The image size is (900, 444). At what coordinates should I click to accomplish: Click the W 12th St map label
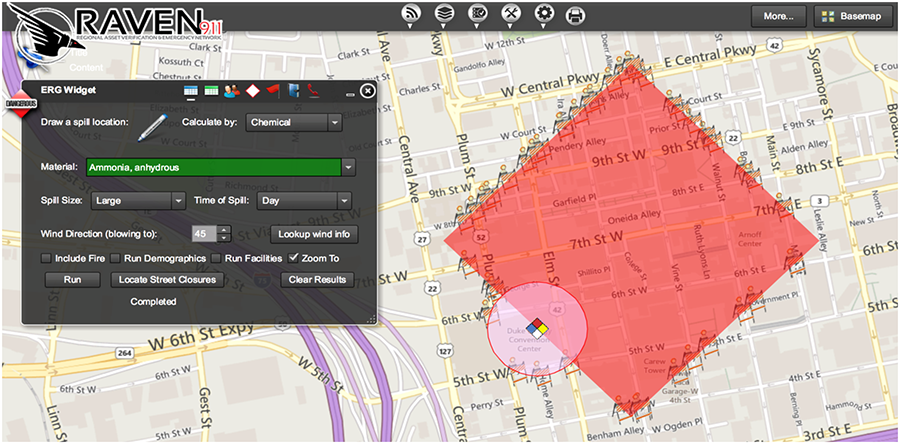[506, 45]
